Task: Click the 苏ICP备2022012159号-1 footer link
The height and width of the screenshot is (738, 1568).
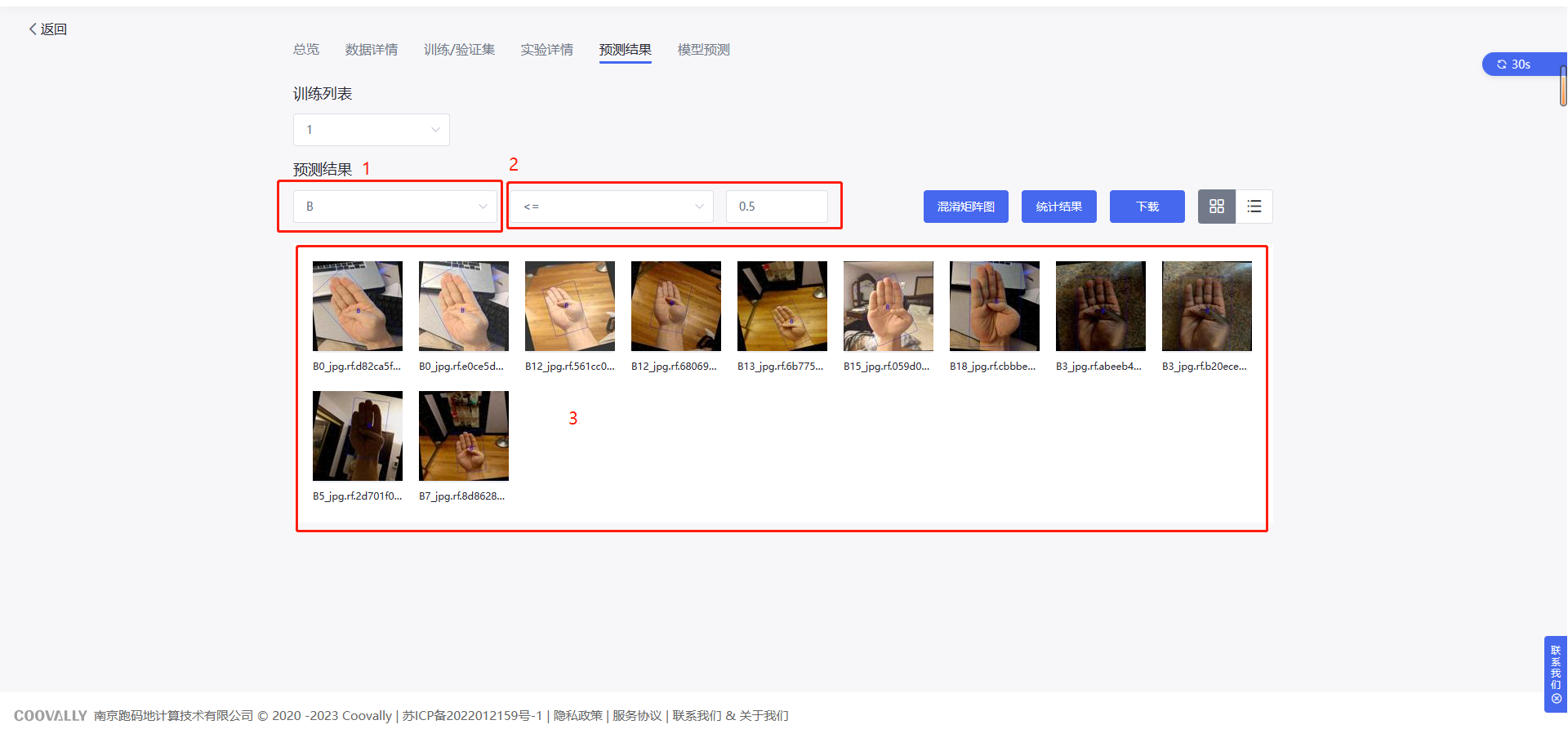Action: (472, 716)
